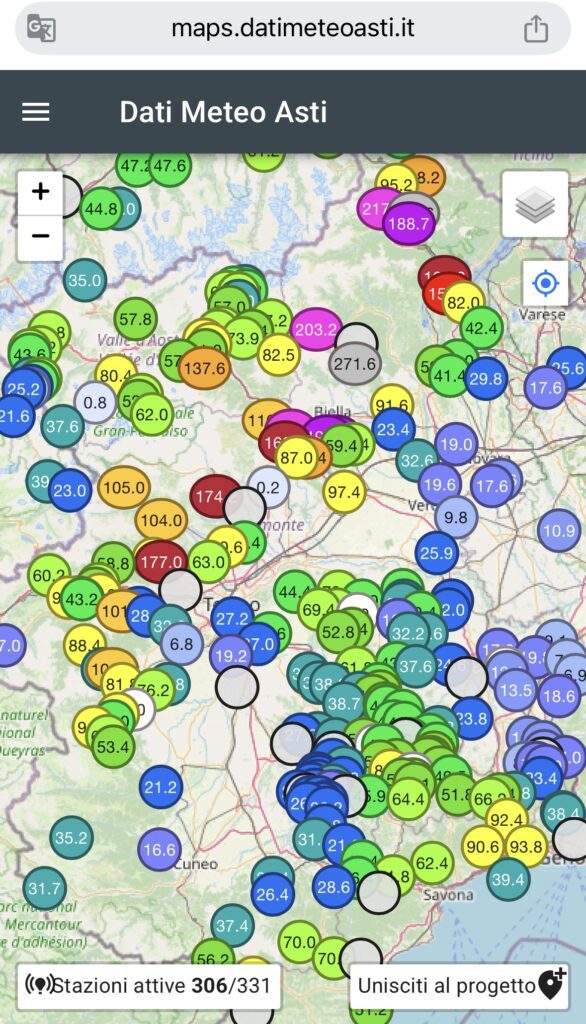Viewport: 586px width, 1024px height.
Task: Open the Unisciti al progetto button
Action: click(460, 985)
